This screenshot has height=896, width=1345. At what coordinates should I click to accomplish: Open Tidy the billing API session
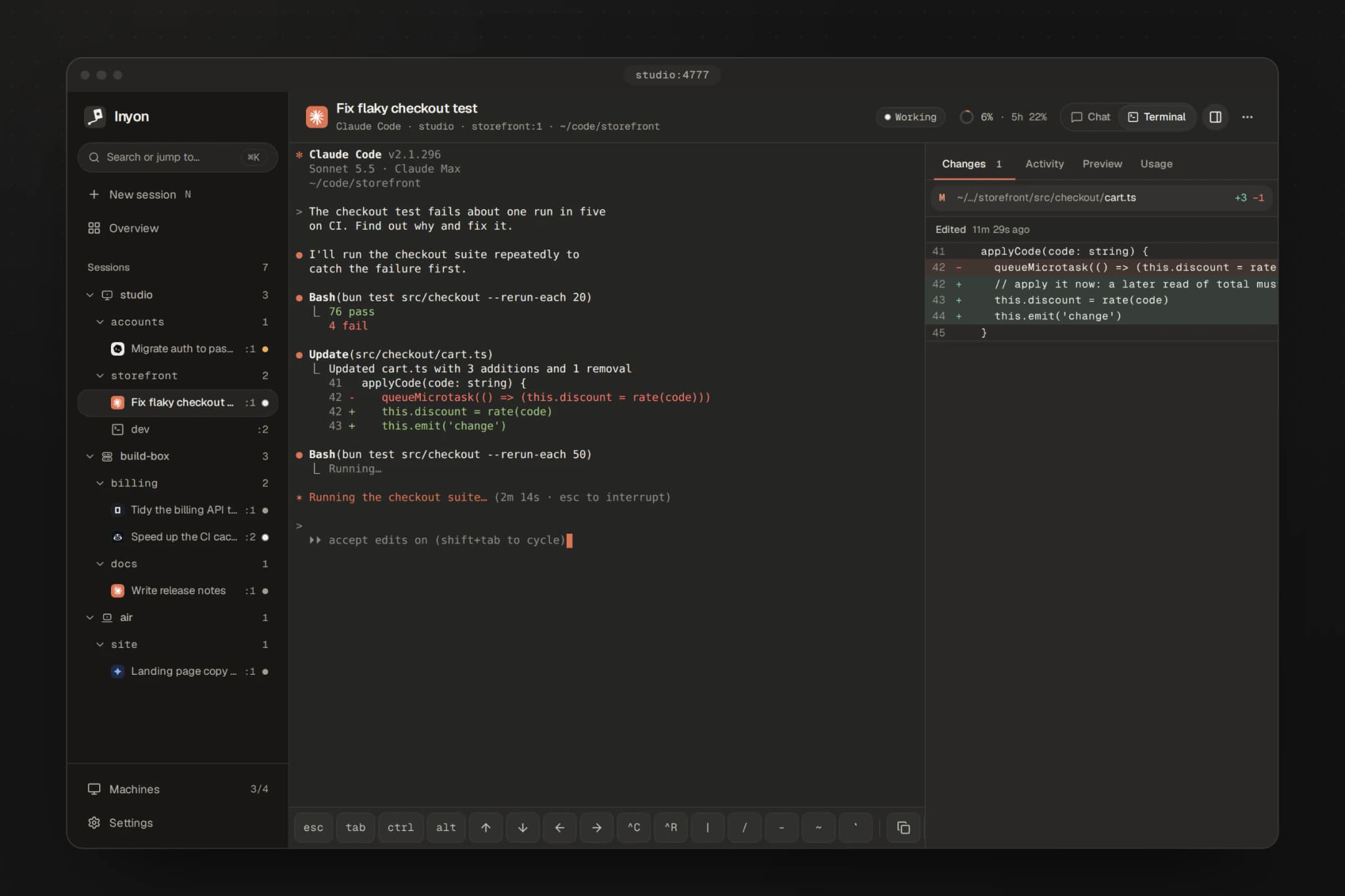(x=177, y=510)
